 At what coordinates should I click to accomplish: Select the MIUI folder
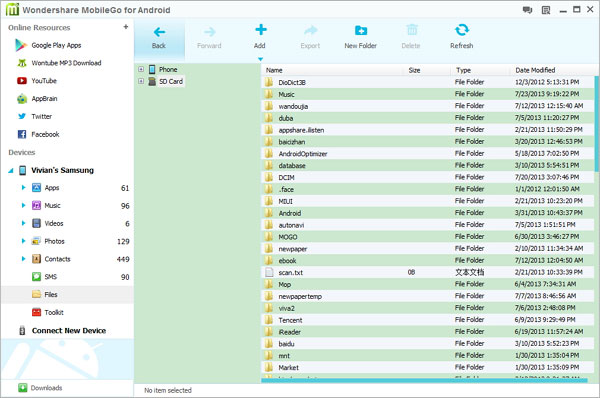[427, 201]
